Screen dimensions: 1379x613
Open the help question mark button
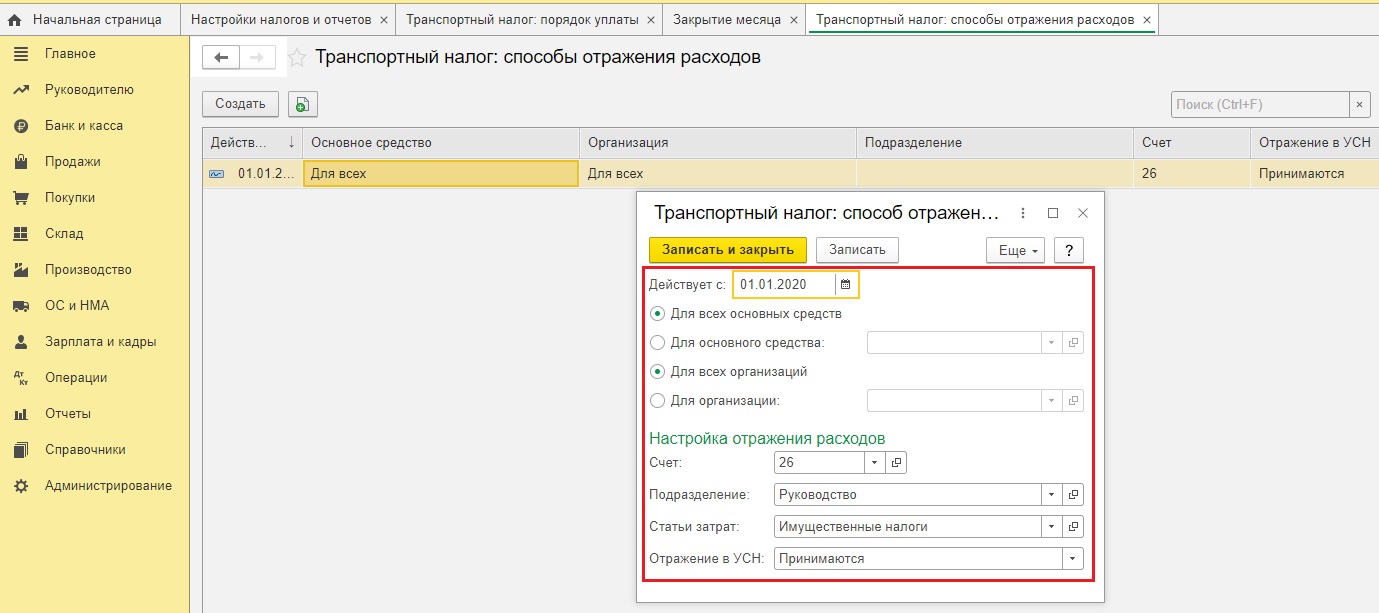1069,251
